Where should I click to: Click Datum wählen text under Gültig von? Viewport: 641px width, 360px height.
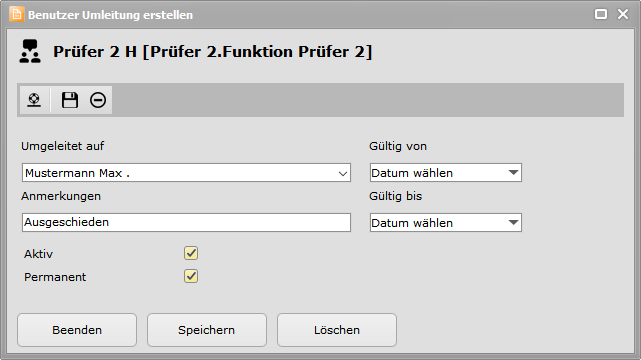[x=412, y=173]
